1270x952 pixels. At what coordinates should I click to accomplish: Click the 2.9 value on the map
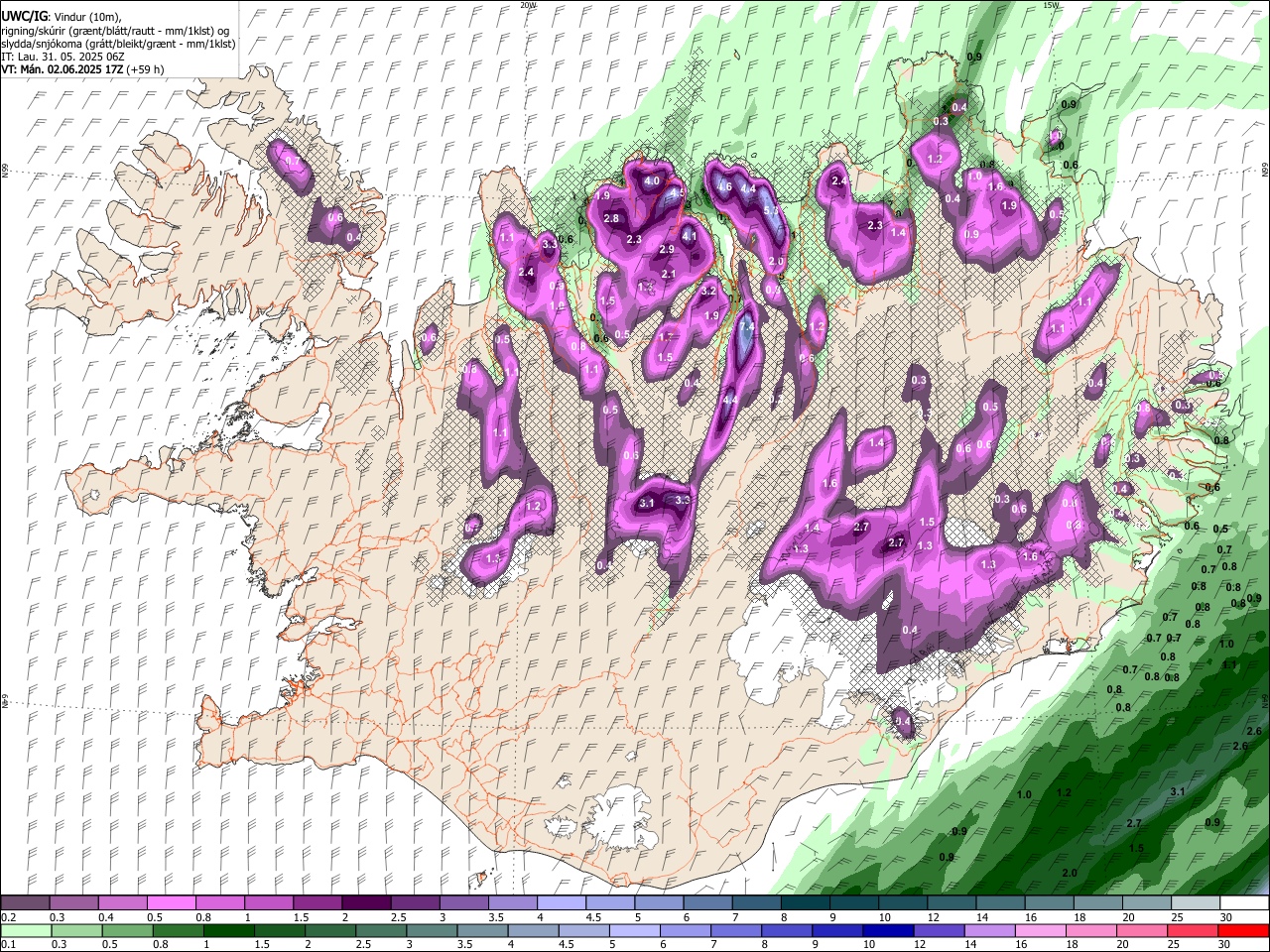pos(667,249)
